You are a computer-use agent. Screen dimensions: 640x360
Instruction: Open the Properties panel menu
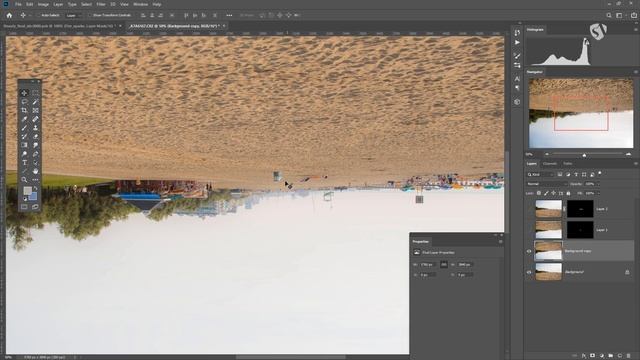pyautogui.click(x=500, y=242)
